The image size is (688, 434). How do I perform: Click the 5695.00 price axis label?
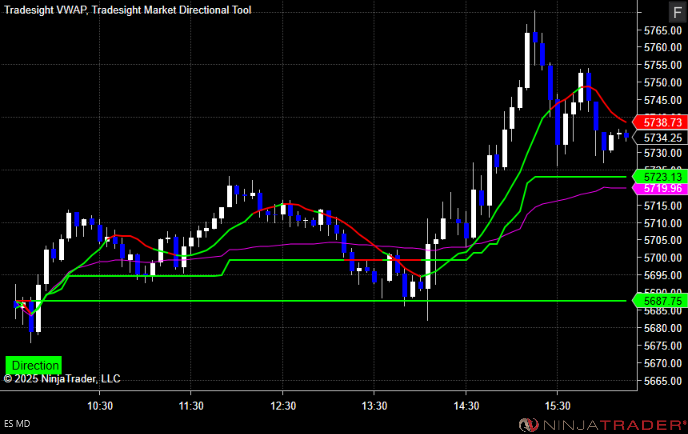tap(663, 275)
